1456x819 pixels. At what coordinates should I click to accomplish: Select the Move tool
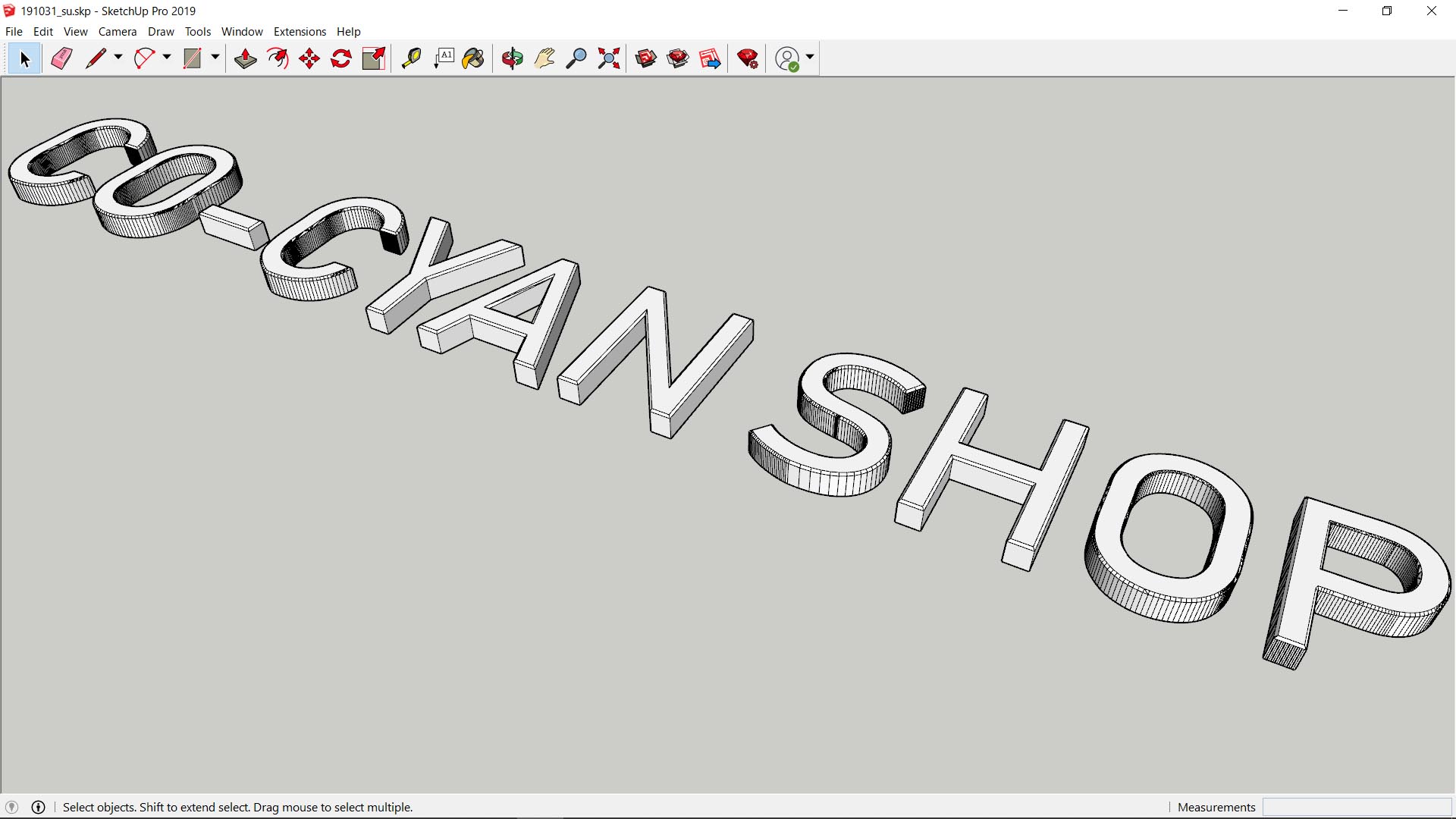coord(309,59)
